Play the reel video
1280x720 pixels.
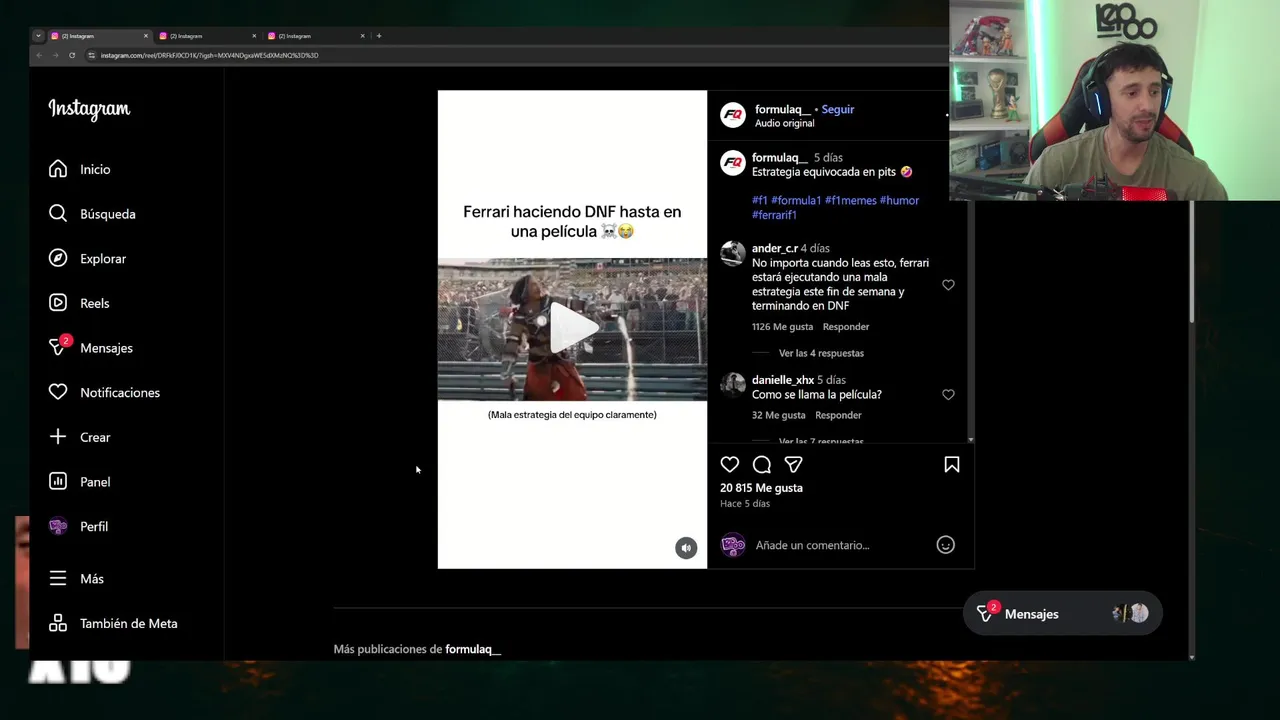click(x=572, y=328)
